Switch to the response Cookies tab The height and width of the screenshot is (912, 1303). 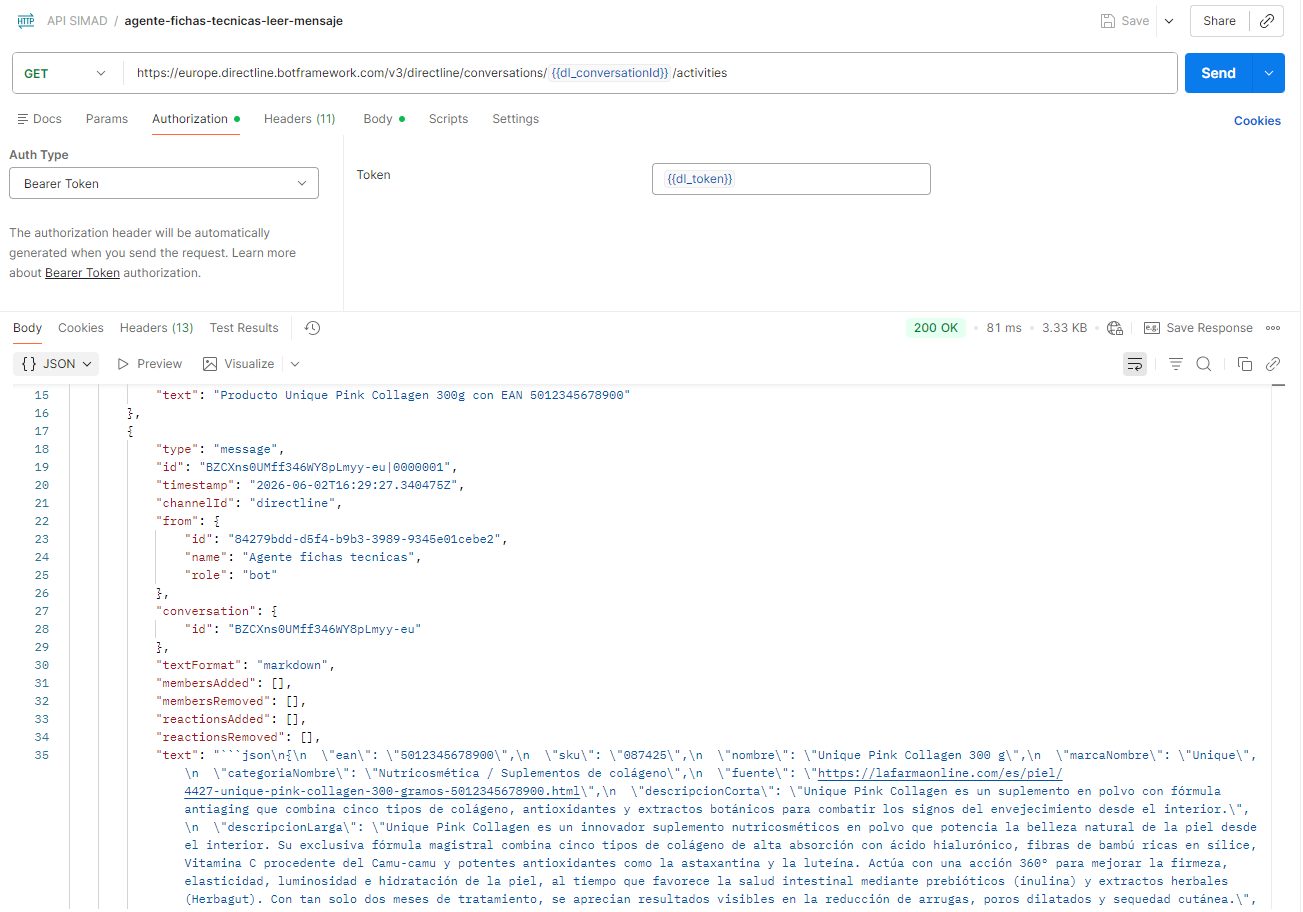coord(81,328)
